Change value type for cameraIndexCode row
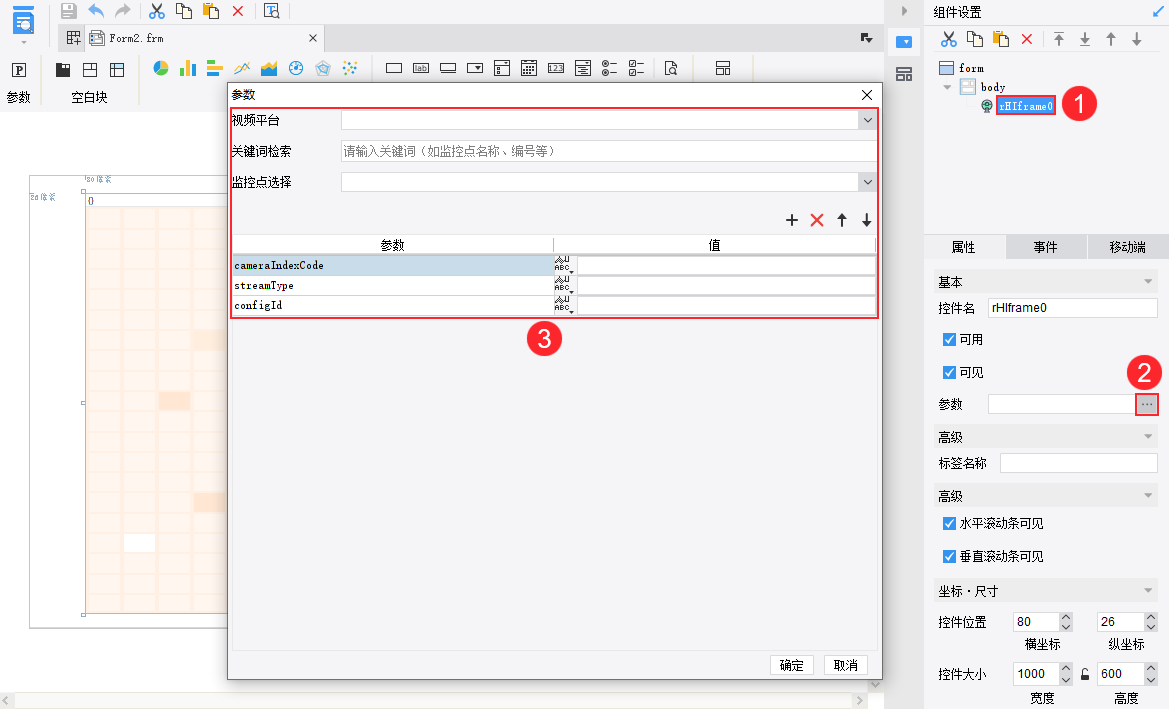 (x=564, y=265)
